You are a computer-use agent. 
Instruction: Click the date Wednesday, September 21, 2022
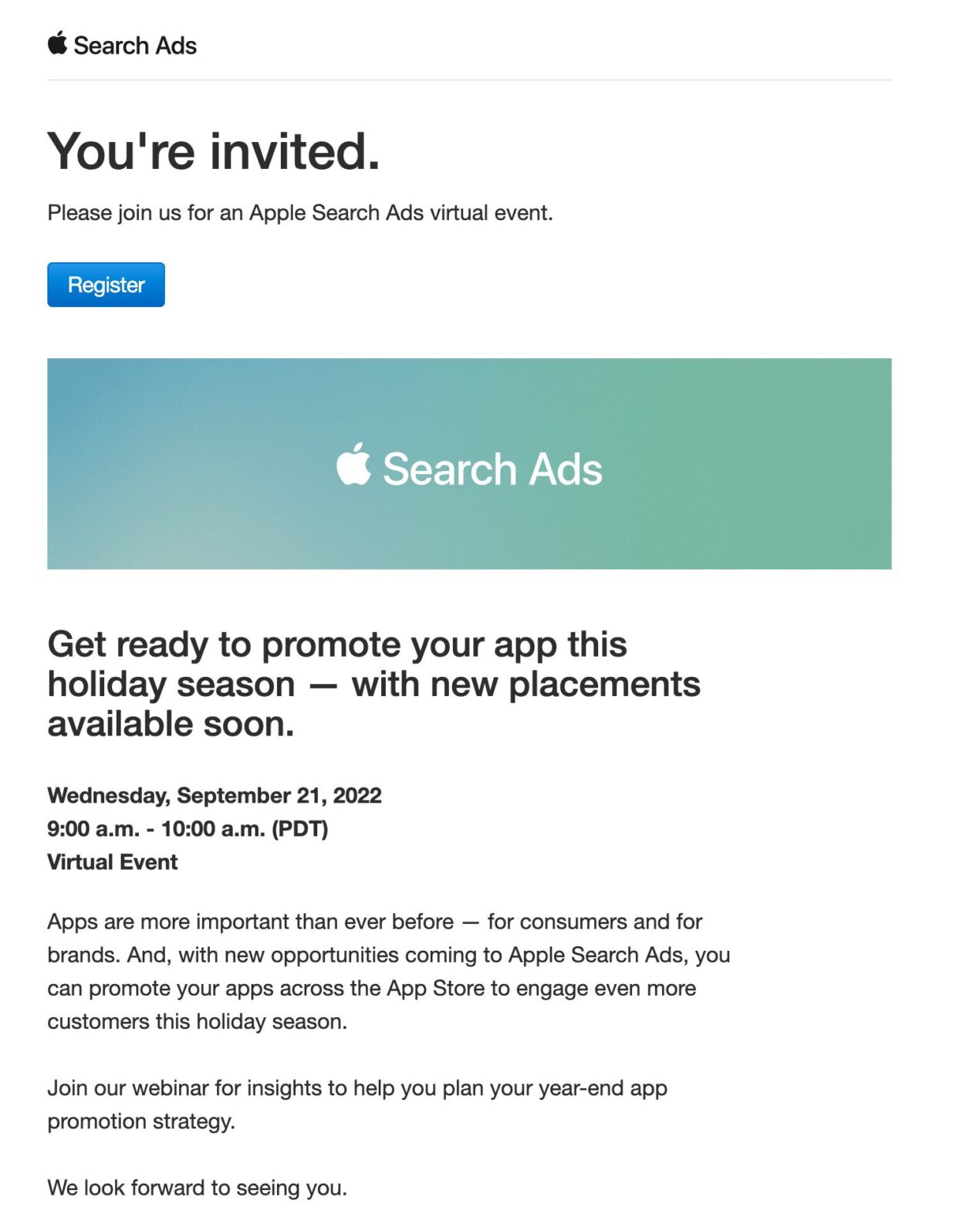coord(215,795)
